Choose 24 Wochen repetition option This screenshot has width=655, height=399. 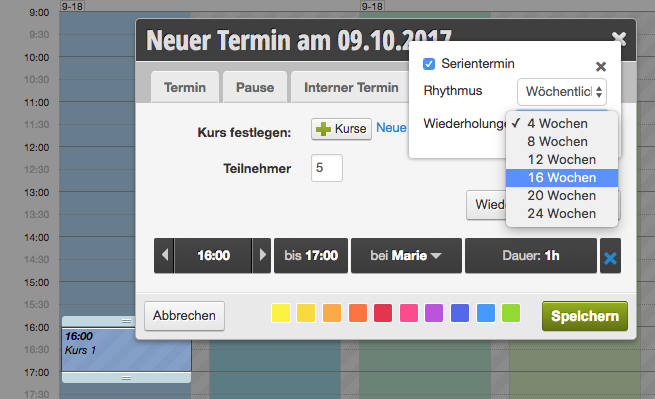click(x=561, y=213)
